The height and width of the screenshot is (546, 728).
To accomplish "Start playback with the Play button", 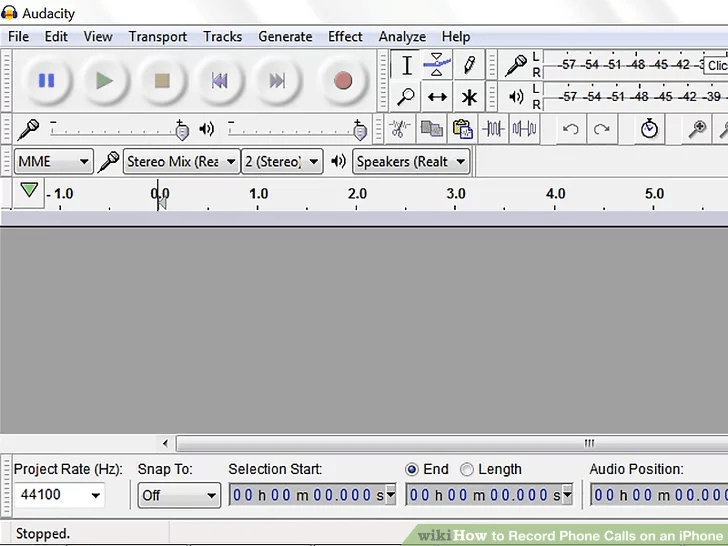I will pos(104,81).
